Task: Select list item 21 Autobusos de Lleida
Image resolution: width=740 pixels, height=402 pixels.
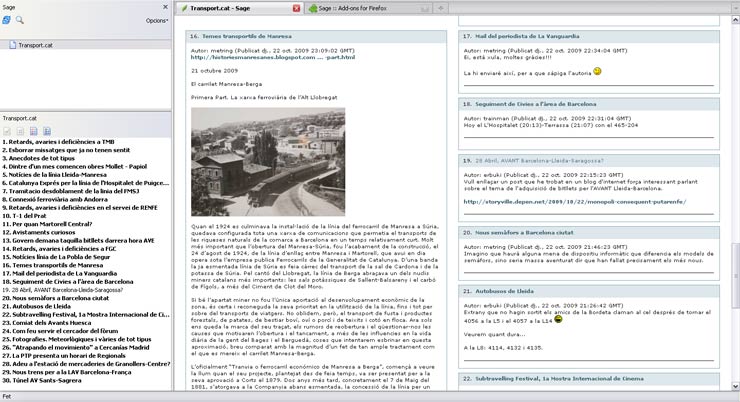Action: pos(36,306)
